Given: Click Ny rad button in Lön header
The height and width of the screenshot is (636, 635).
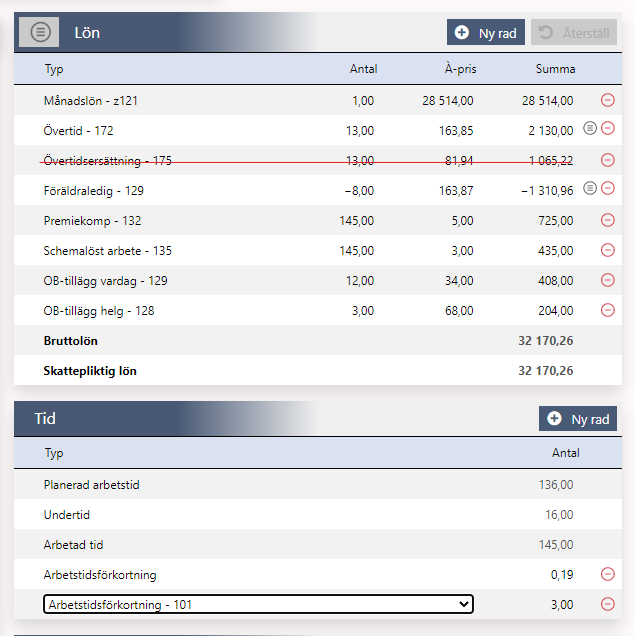Looking at the screenshot, I should pos(485,32).
